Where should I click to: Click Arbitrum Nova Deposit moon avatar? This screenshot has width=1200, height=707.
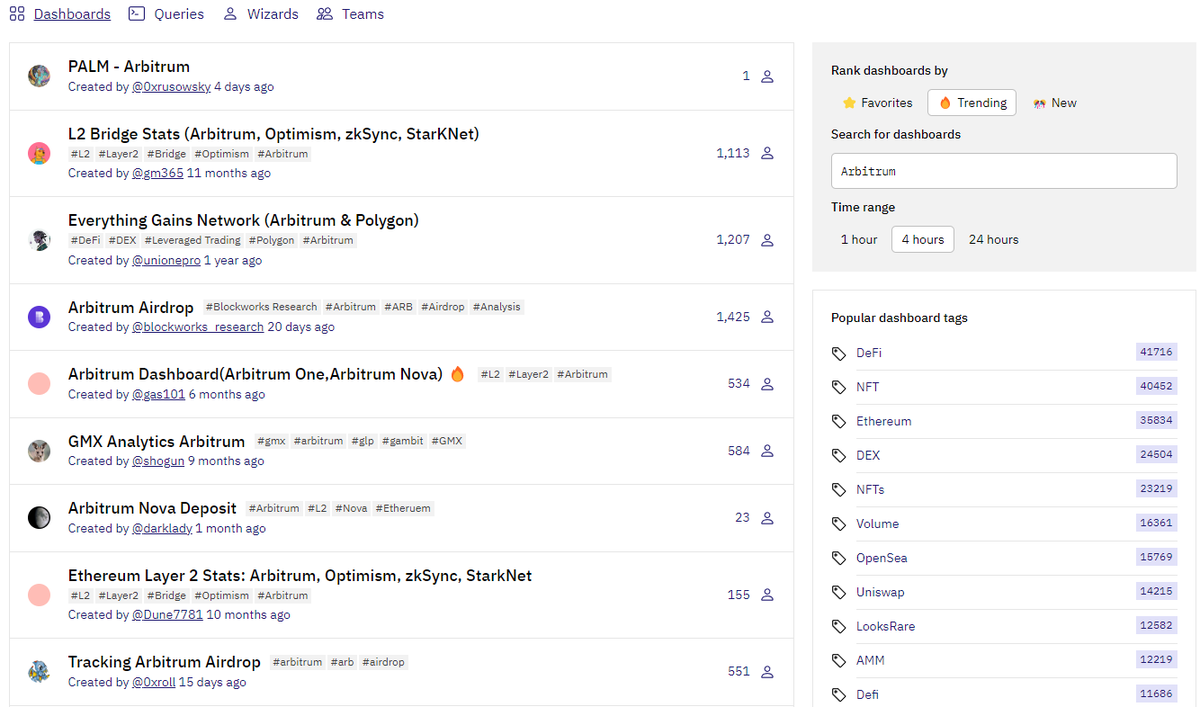(x=39, y=518)
